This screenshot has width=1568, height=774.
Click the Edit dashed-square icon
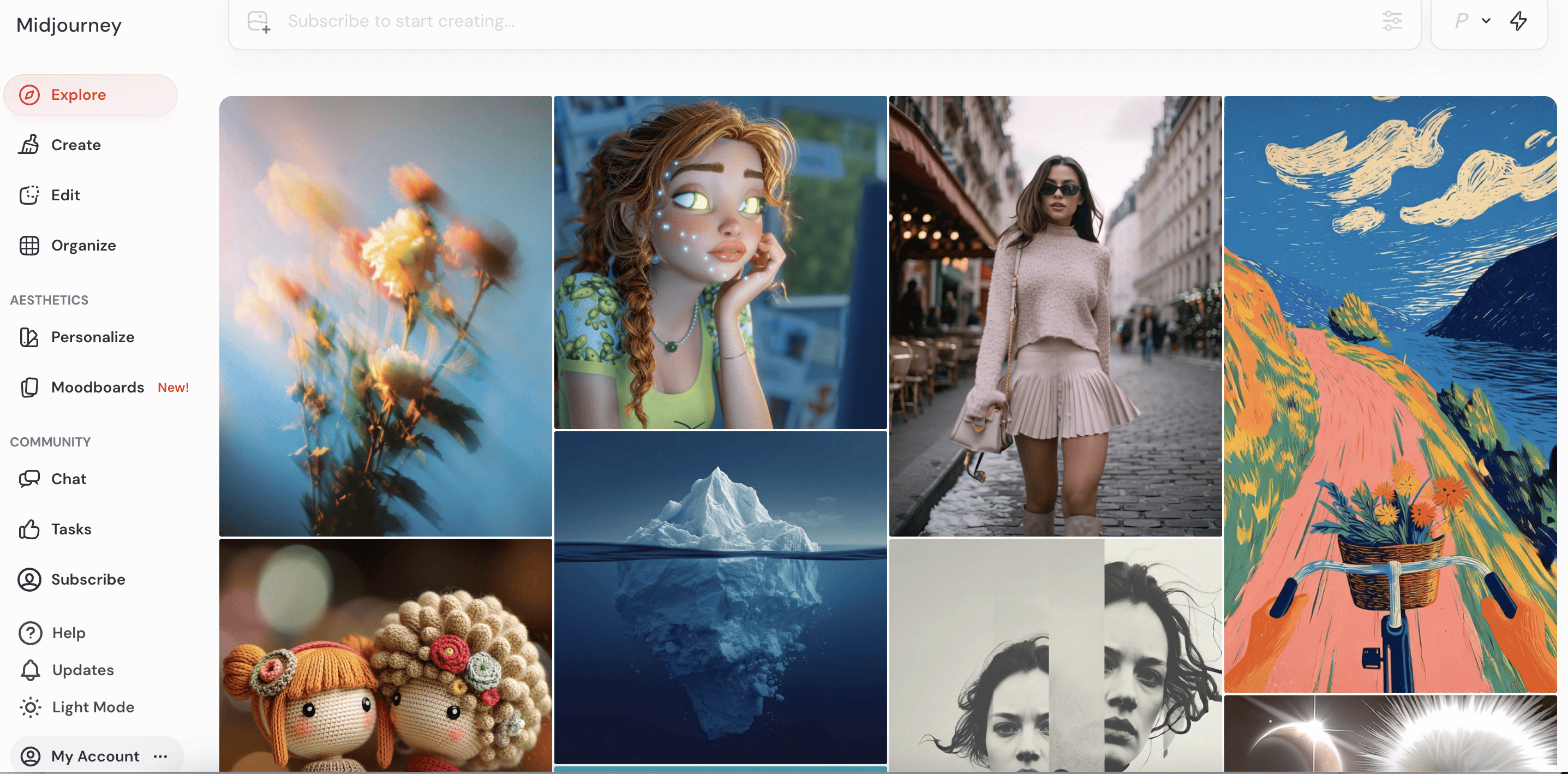[28, 195]
